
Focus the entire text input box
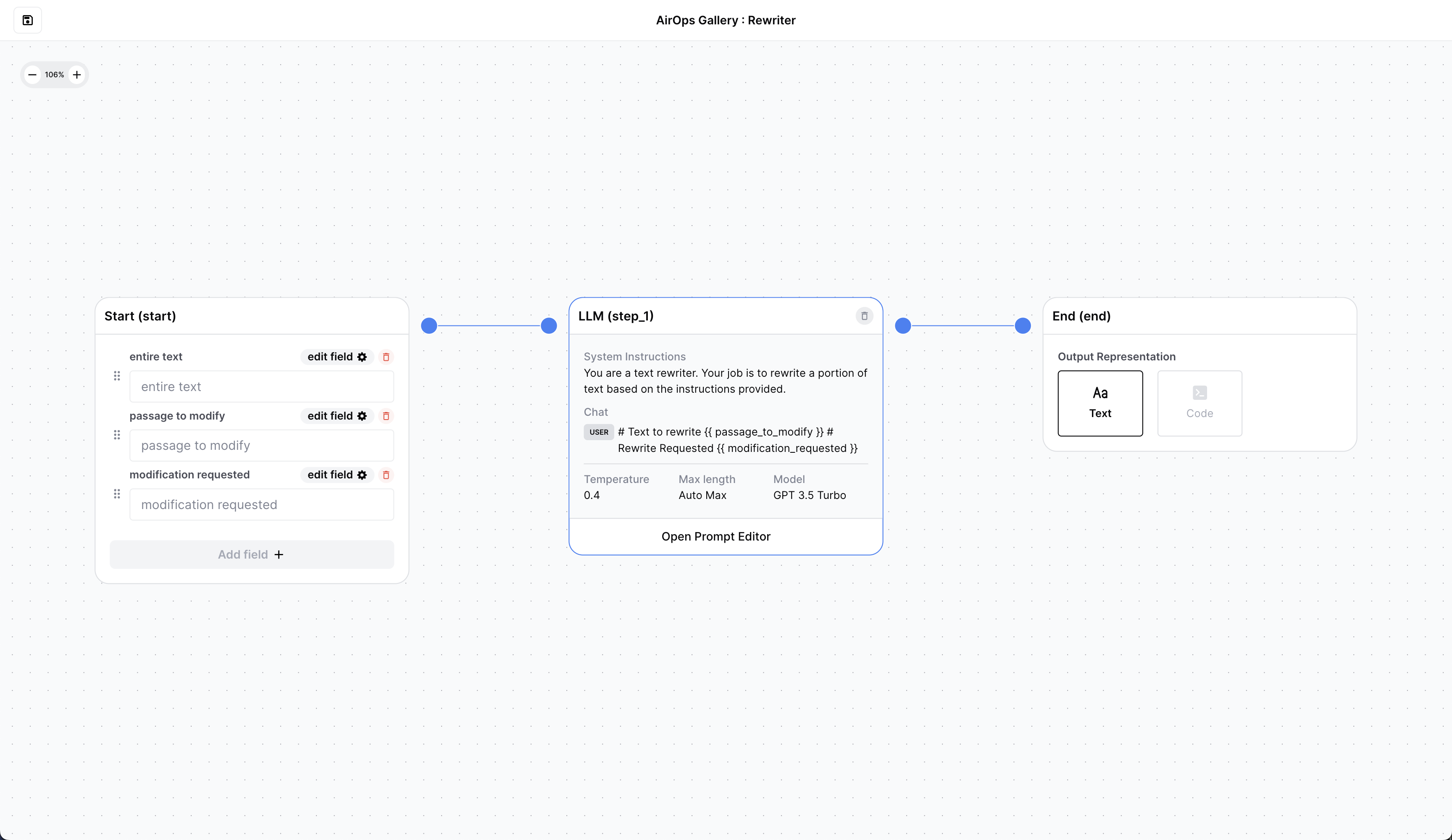262,386
